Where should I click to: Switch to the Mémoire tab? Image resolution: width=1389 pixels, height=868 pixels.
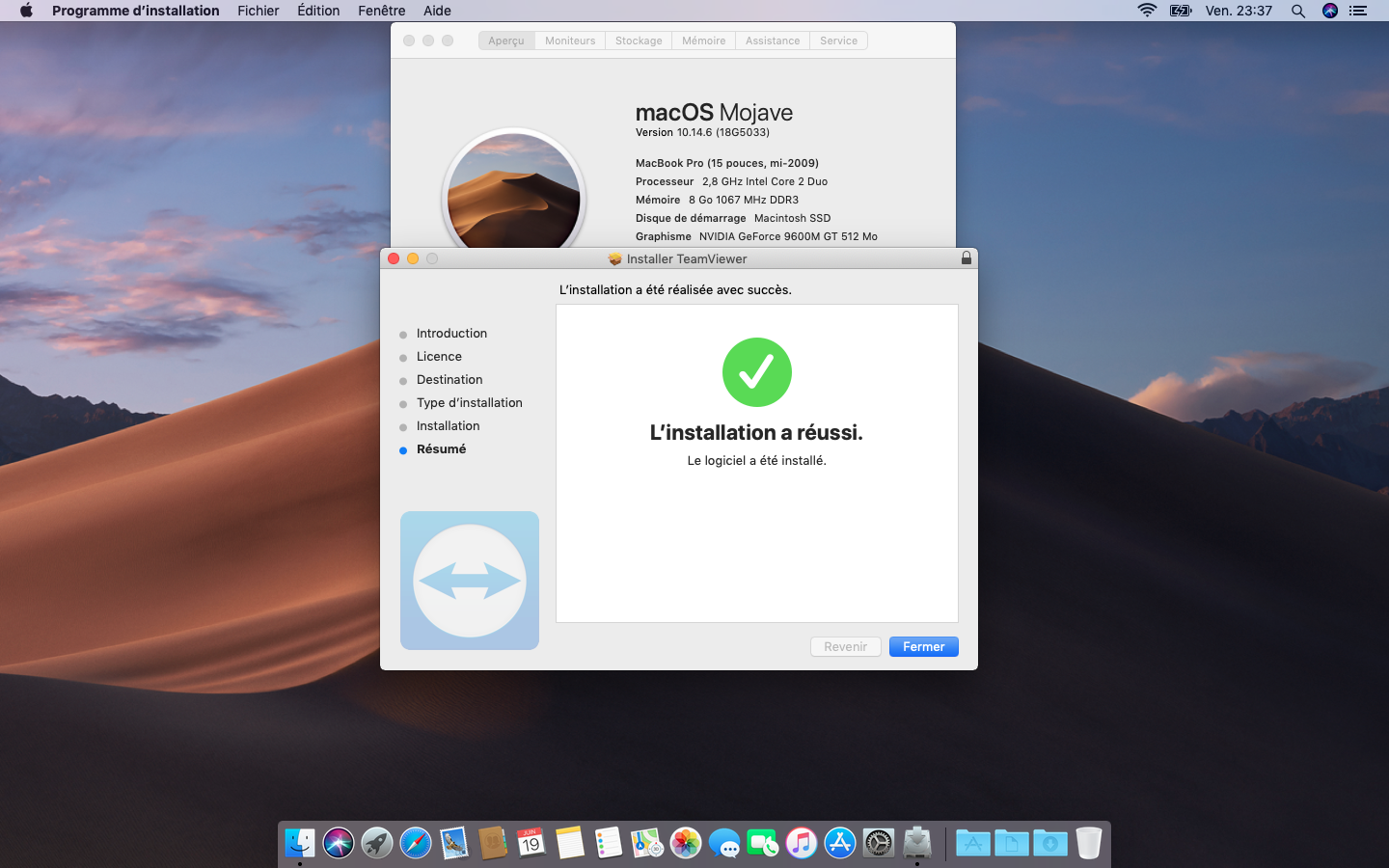click(703, 41)
